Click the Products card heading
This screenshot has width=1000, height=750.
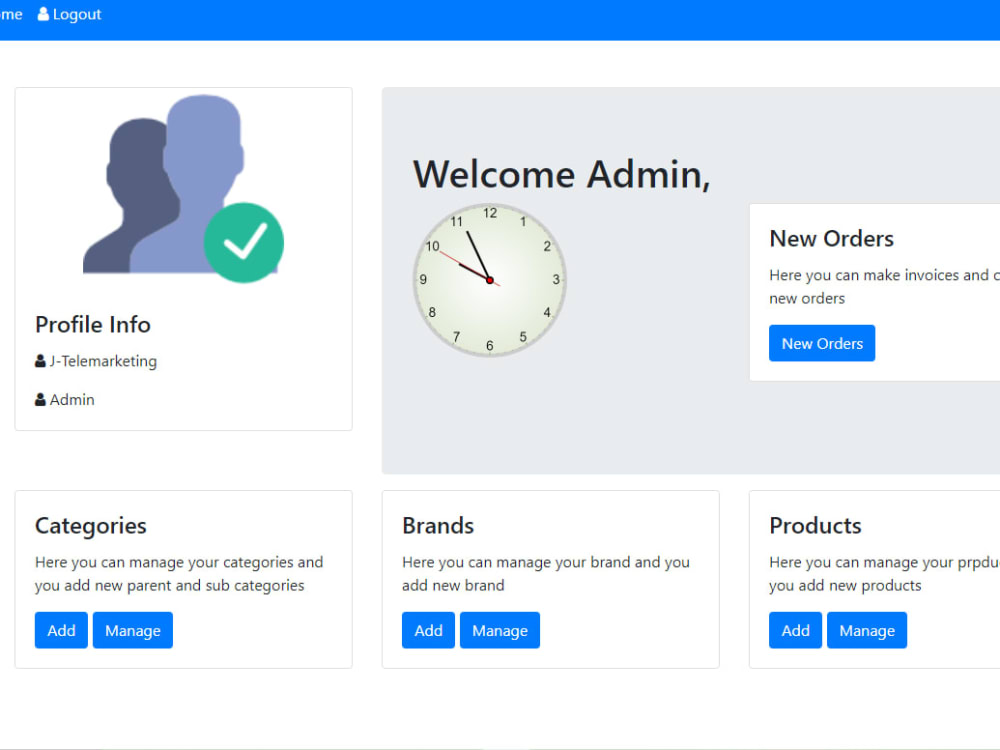point(816,526)
